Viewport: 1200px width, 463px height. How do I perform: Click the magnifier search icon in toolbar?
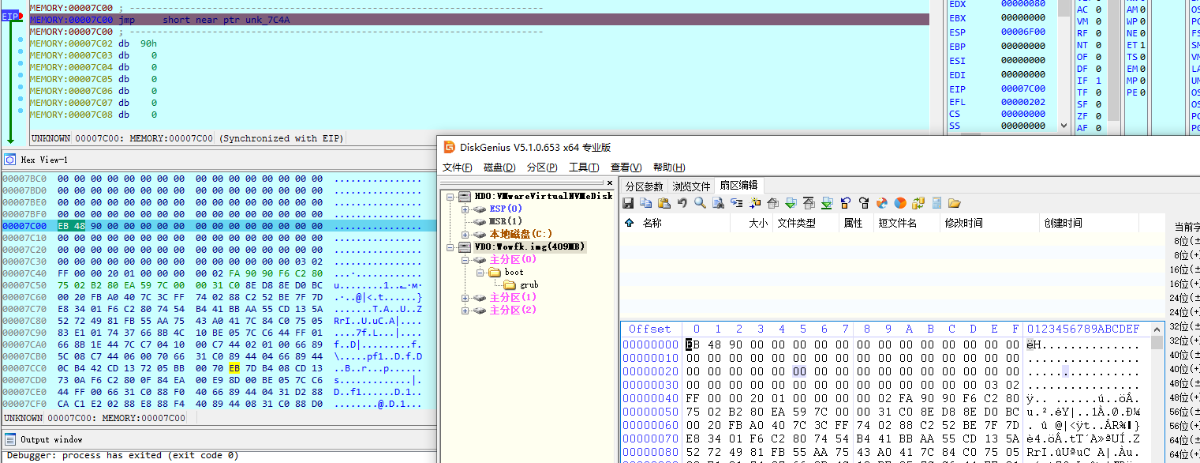(700, 203)
